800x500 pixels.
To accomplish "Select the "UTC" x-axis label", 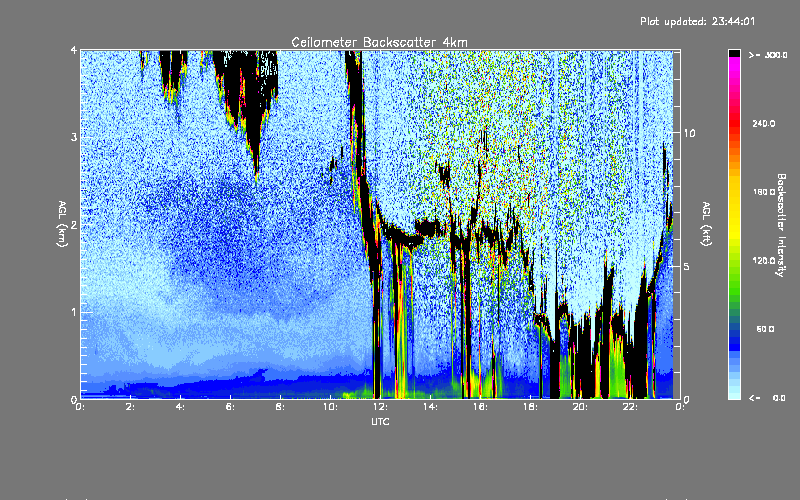I will tap(380, 421).
